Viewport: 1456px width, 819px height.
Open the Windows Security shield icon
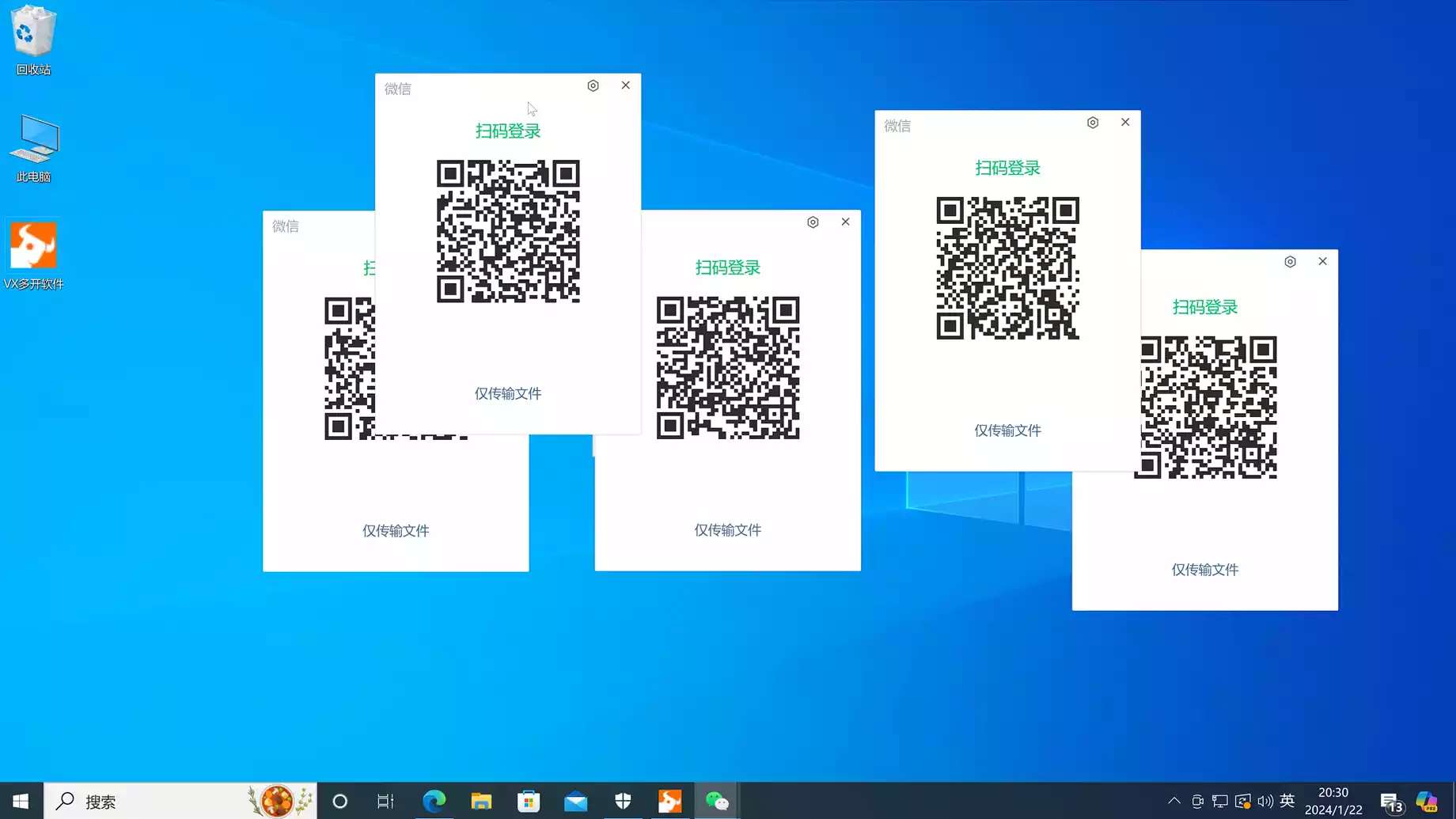(x=623, y=801)
